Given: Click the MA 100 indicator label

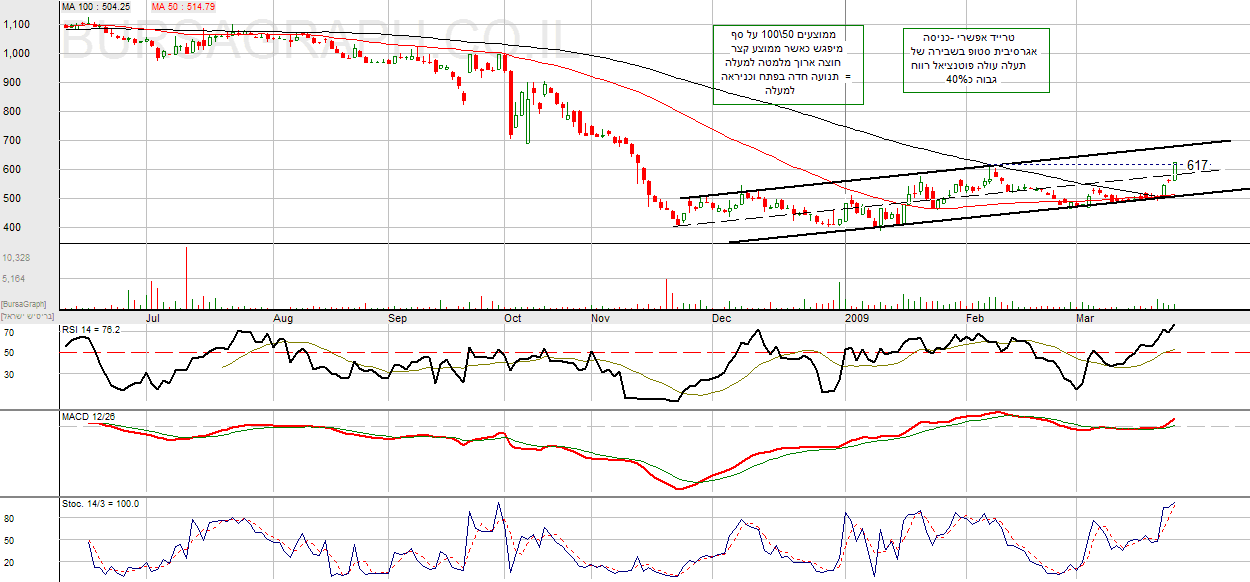Looking at the screenshot, I should pos(96,6).
